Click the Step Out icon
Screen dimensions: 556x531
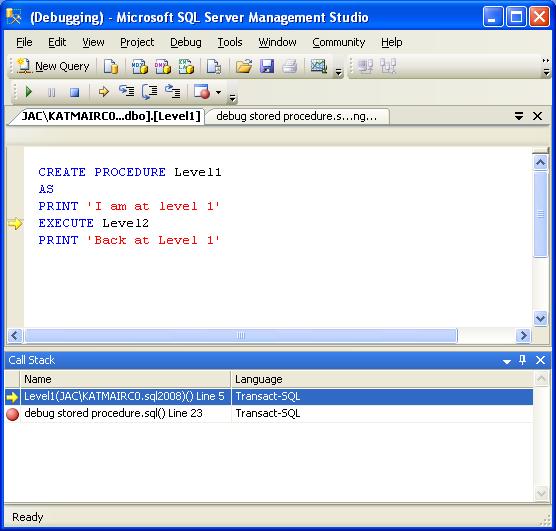(173, 92)
